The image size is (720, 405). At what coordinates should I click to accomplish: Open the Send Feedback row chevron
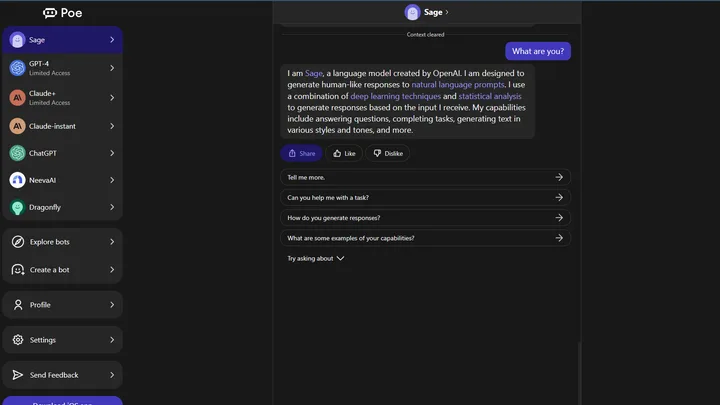point(112,375)
